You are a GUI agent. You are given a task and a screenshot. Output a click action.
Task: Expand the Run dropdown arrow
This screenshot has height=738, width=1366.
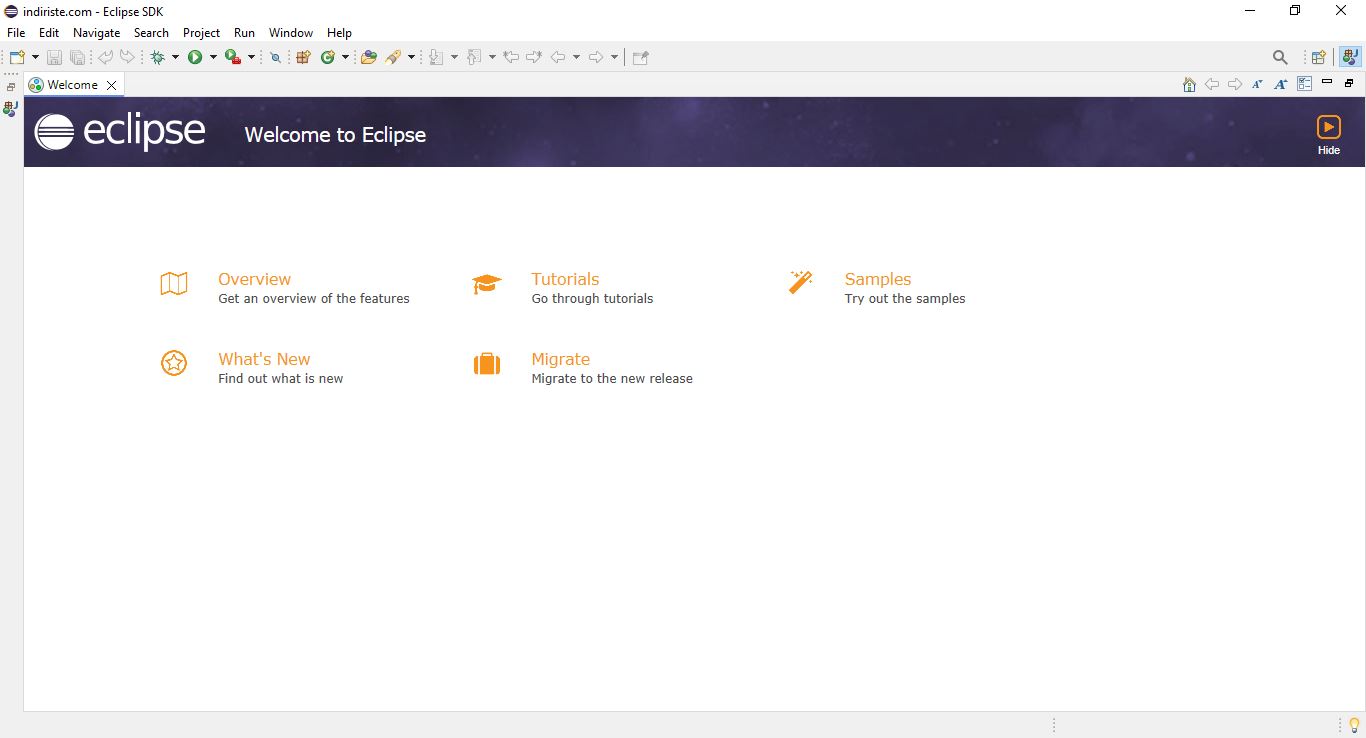[x=213, y=58]
